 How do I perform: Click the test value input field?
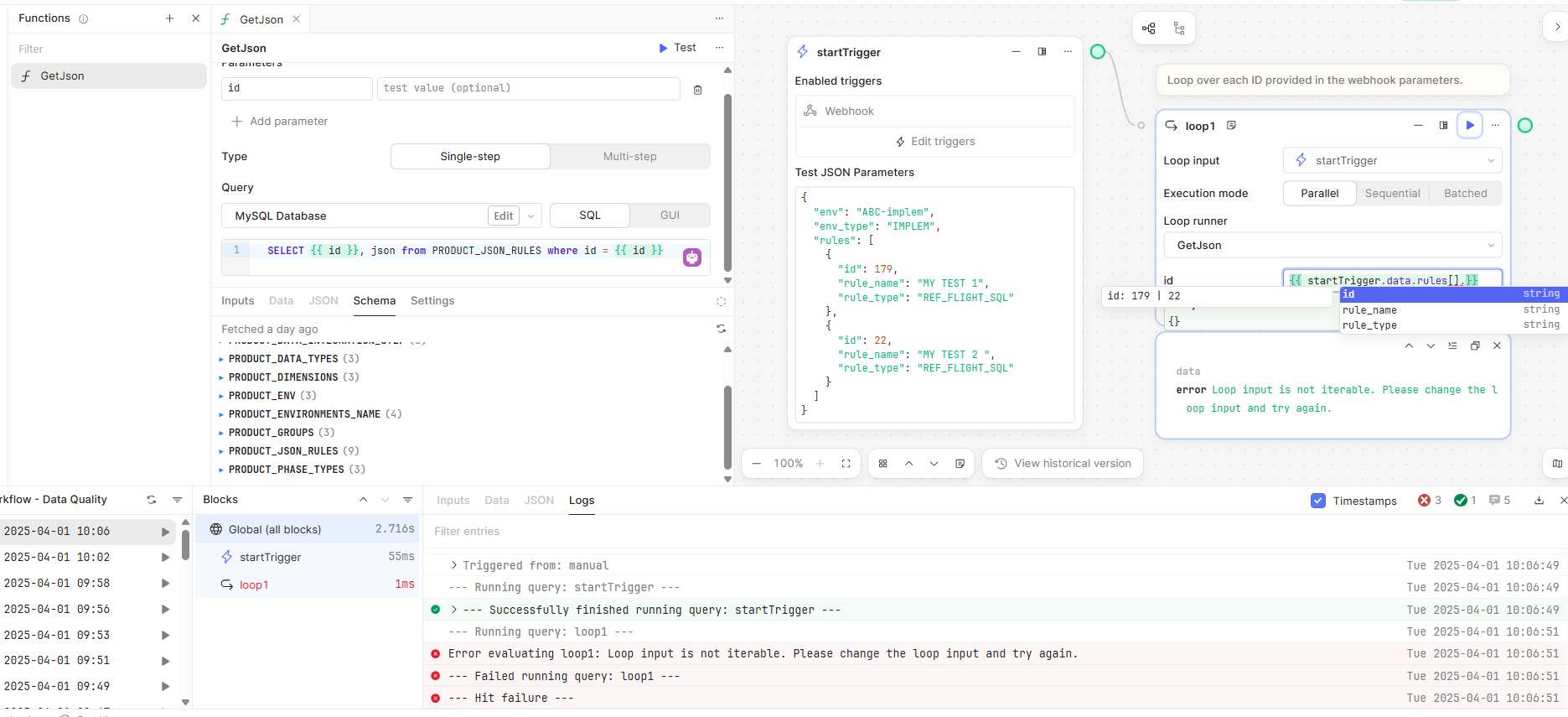tap(528, 88)
